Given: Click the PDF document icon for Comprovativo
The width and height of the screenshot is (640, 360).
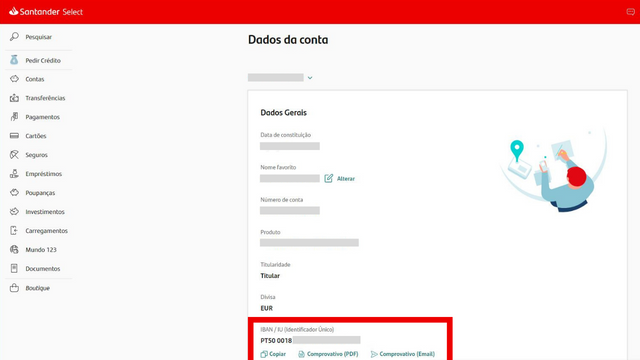Looking at the screenshot, I should click(x=301, y=354).
